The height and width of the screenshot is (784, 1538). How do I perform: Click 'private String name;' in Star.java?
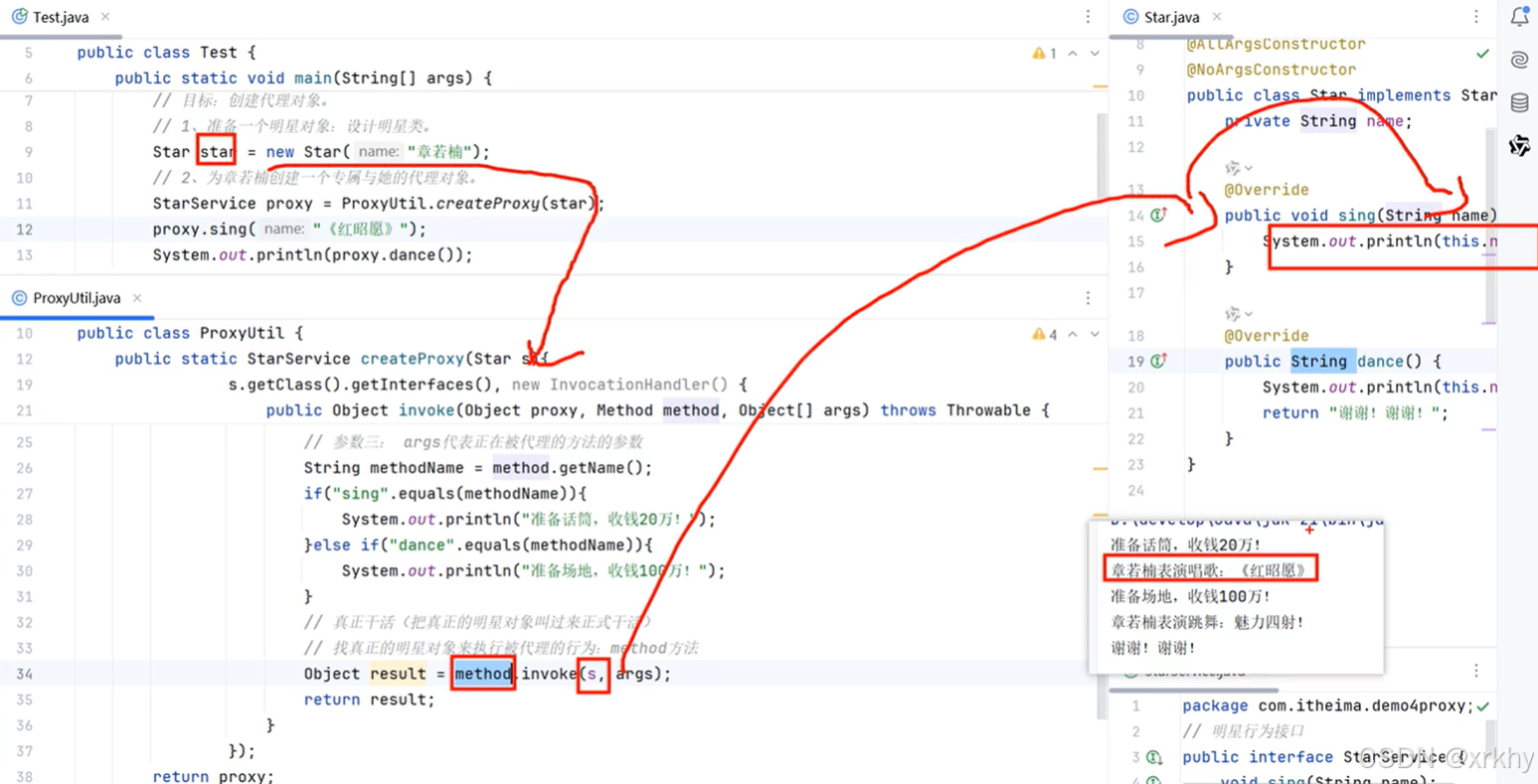[1318, 121]
